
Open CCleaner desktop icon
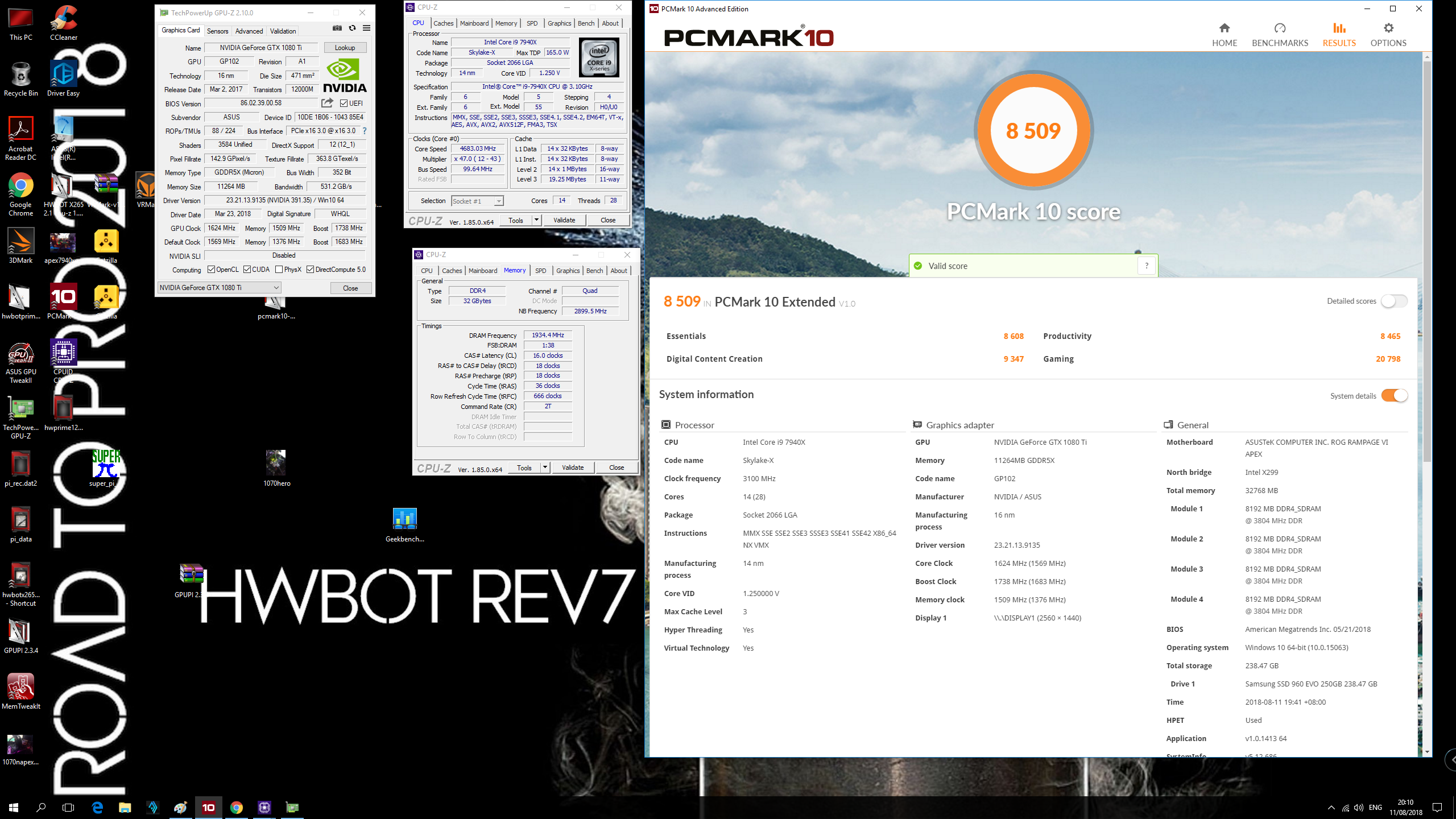(x=64, y=23)
